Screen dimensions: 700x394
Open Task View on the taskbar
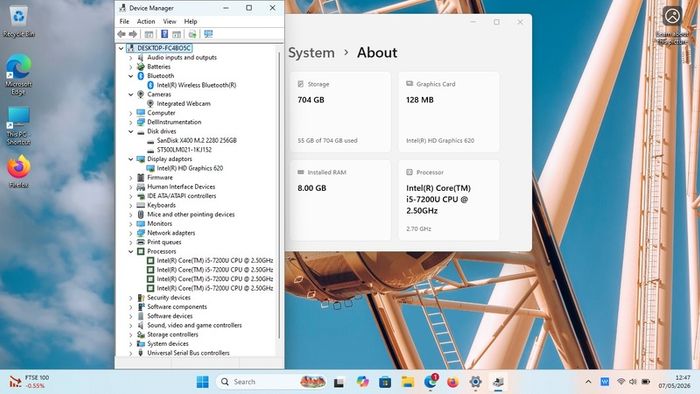pos(339,382)
